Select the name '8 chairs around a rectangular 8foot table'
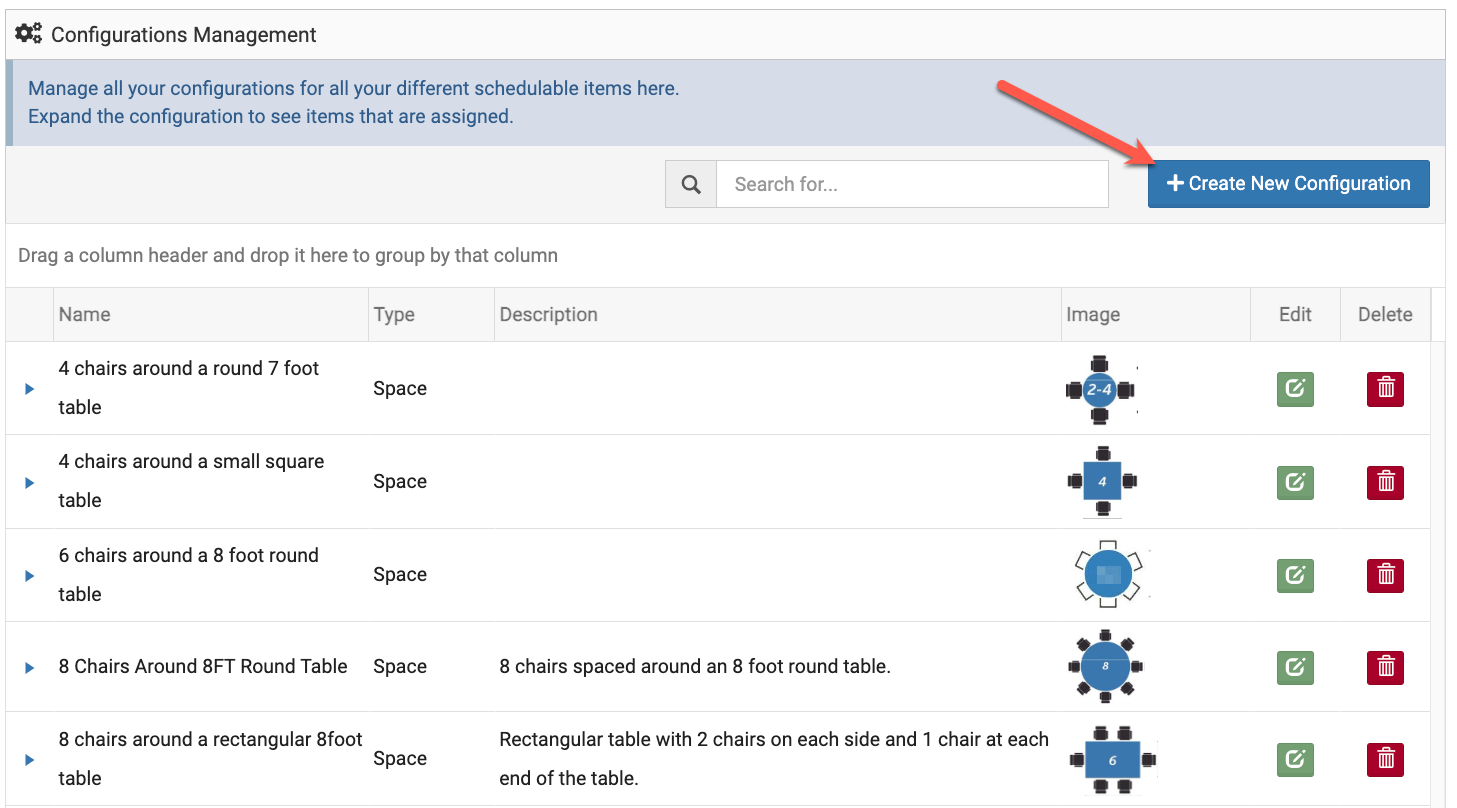 (x=210, y=758)
